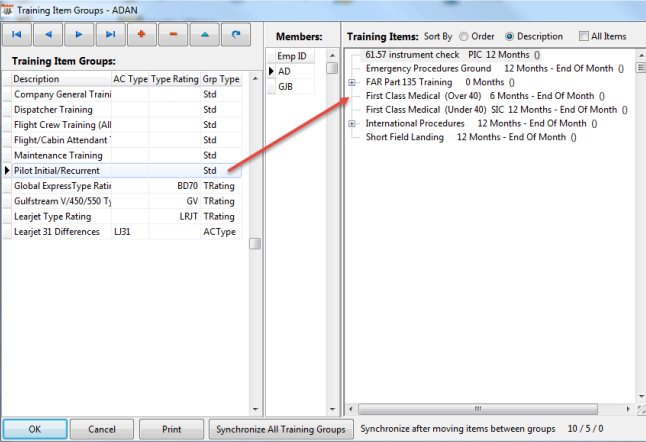This screenshot has height=442, width=646.
Task: Click the refresh curved arrow icon
Action: tap(236, 35)
